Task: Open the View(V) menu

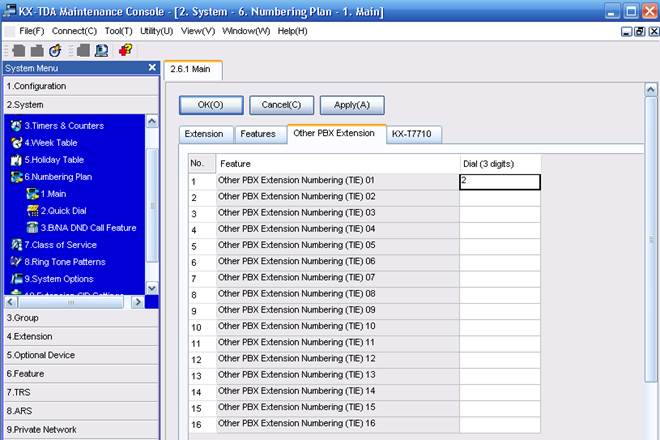Action: (198, 31)
